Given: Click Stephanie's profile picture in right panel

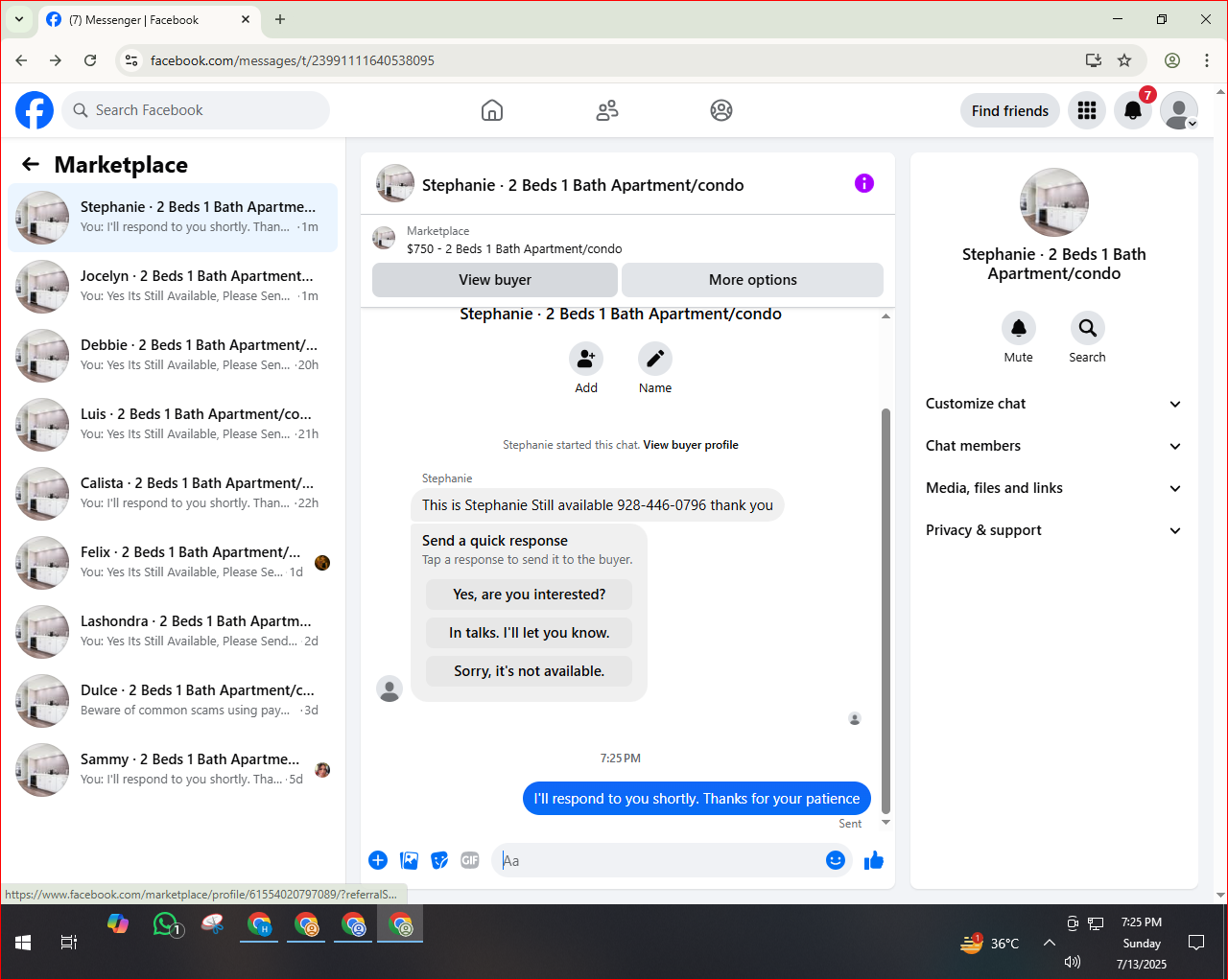Looking at the screenshot, I should tap(1054, 202).
